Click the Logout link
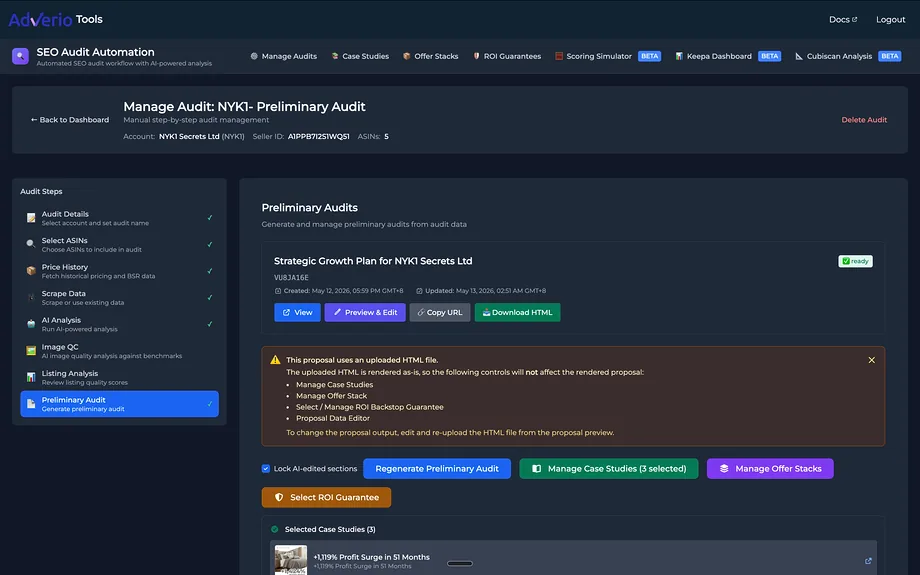 click(891, 19)
